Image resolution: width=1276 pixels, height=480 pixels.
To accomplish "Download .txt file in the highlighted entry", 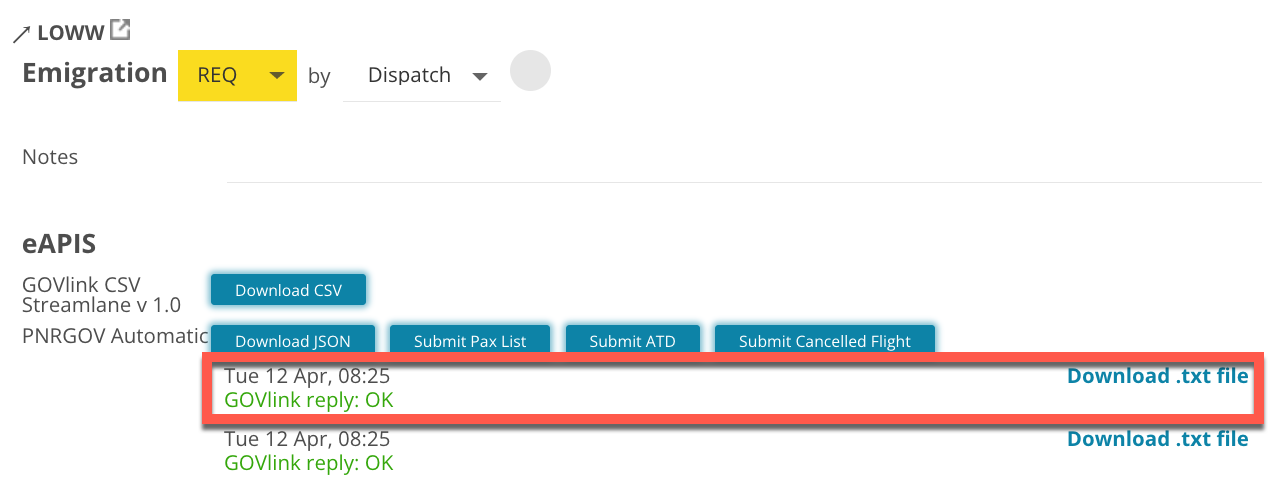I will click(1157, 376).
